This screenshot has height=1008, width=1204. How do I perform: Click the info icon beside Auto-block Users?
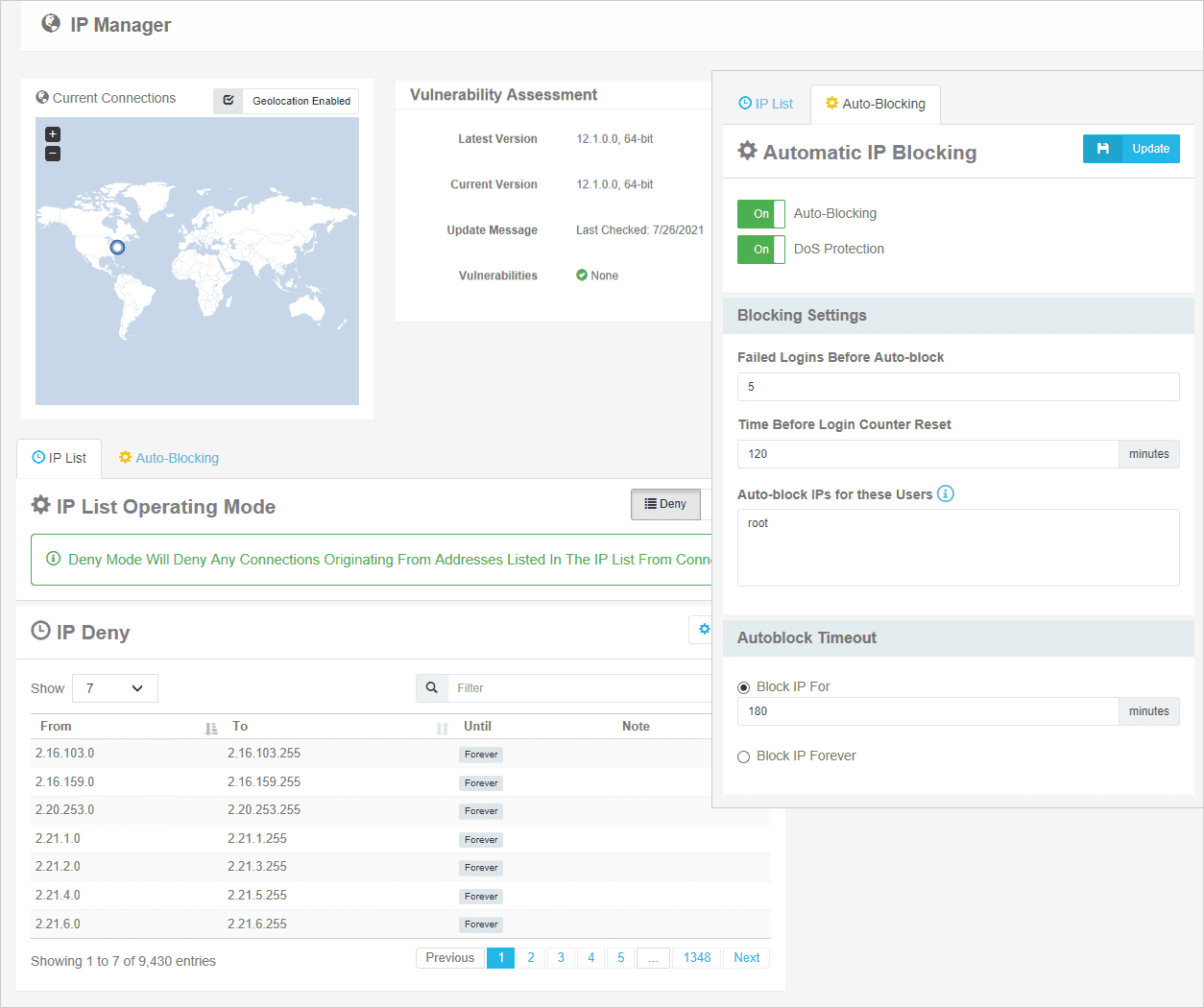point(946,494)
